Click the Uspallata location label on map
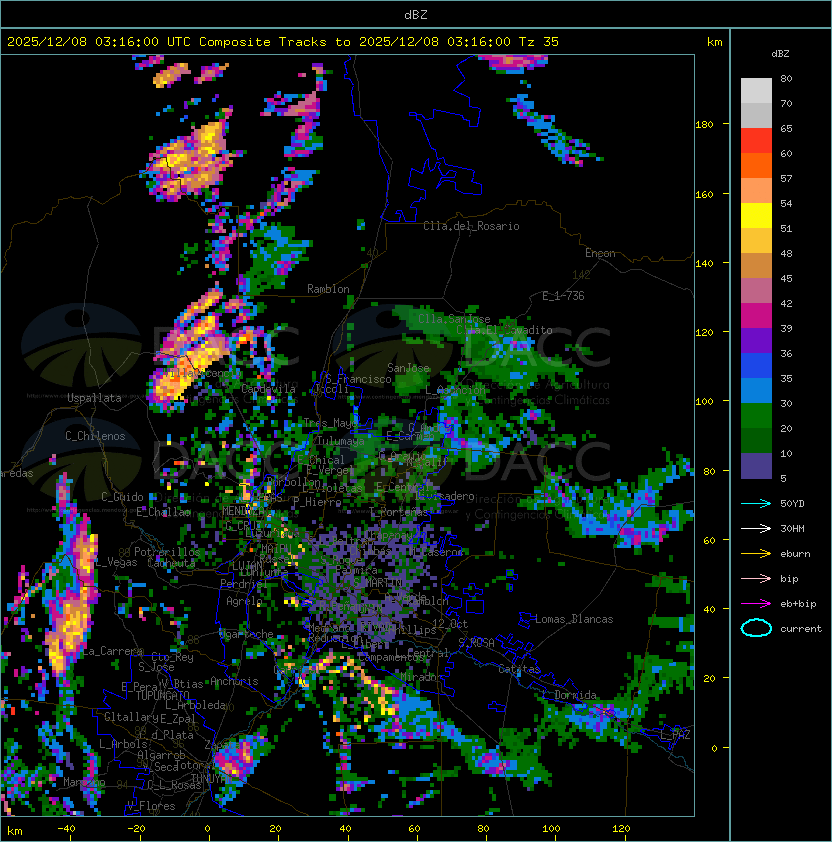 pyautogui.click(x=94, y=398)
